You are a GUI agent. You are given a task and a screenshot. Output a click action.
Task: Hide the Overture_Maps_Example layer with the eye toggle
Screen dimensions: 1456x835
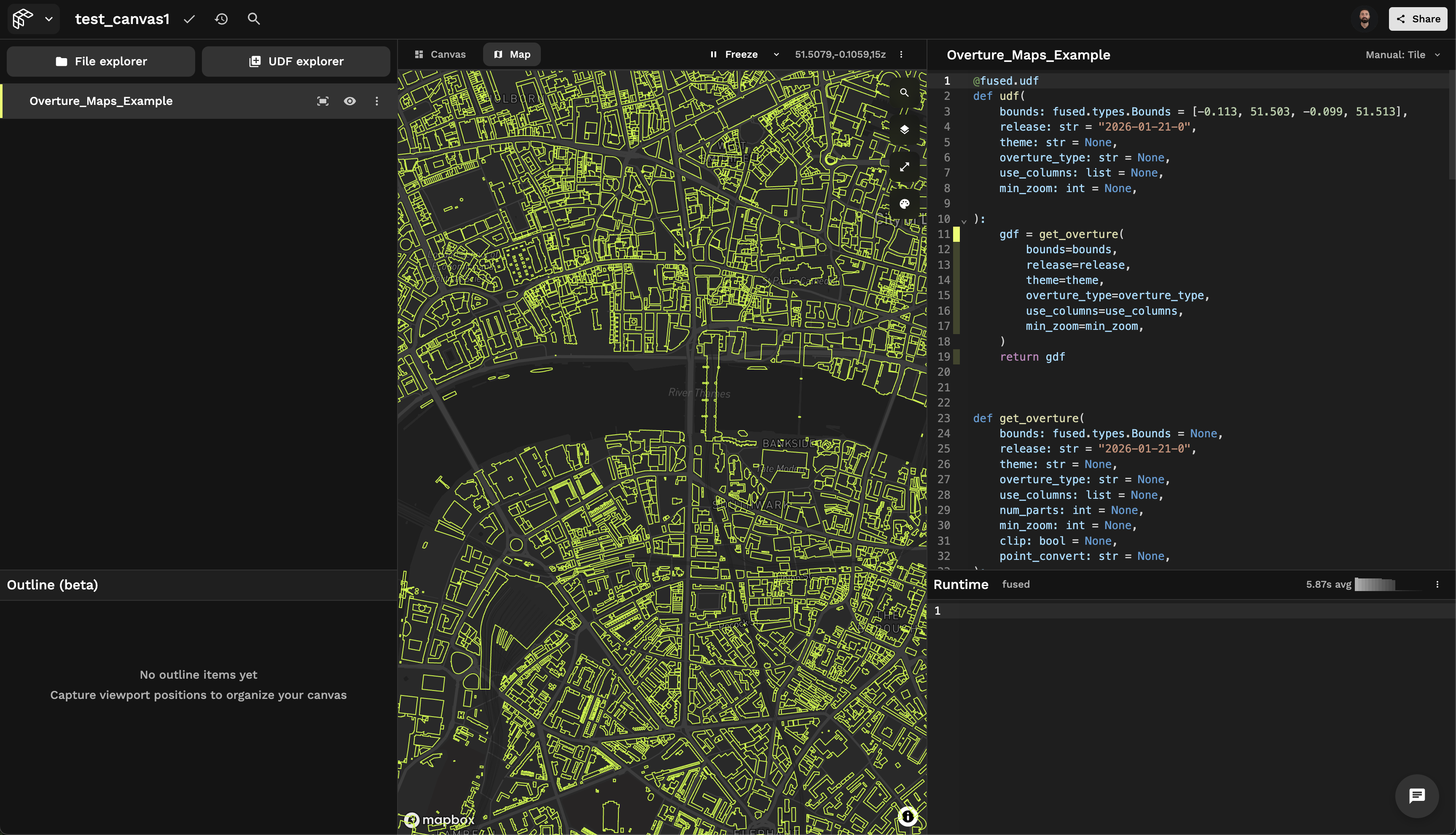pyautogui.click(x=350, y=101)
